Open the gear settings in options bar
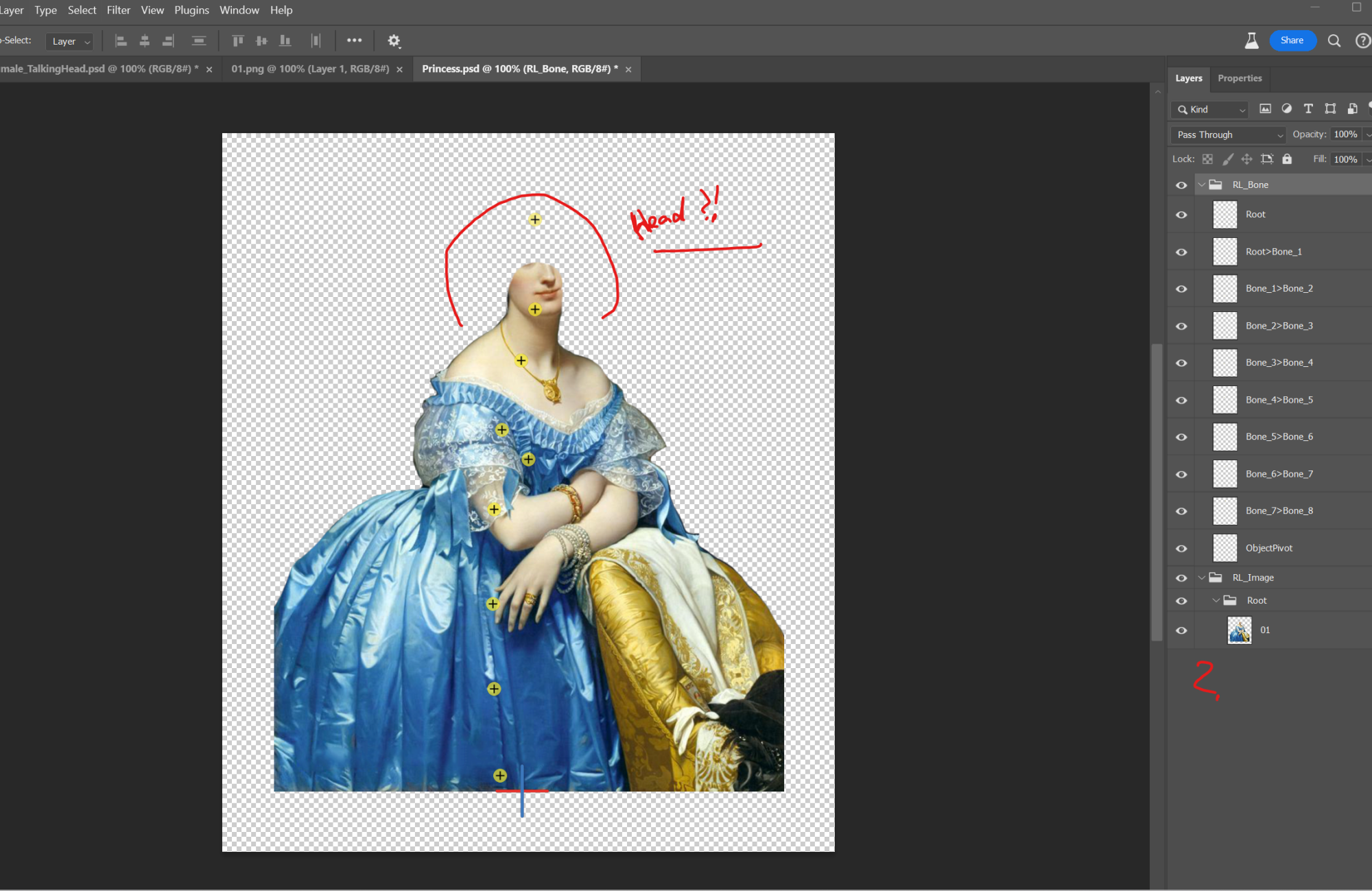Viewport: 1372px width, 891px height. coord(394,41)
